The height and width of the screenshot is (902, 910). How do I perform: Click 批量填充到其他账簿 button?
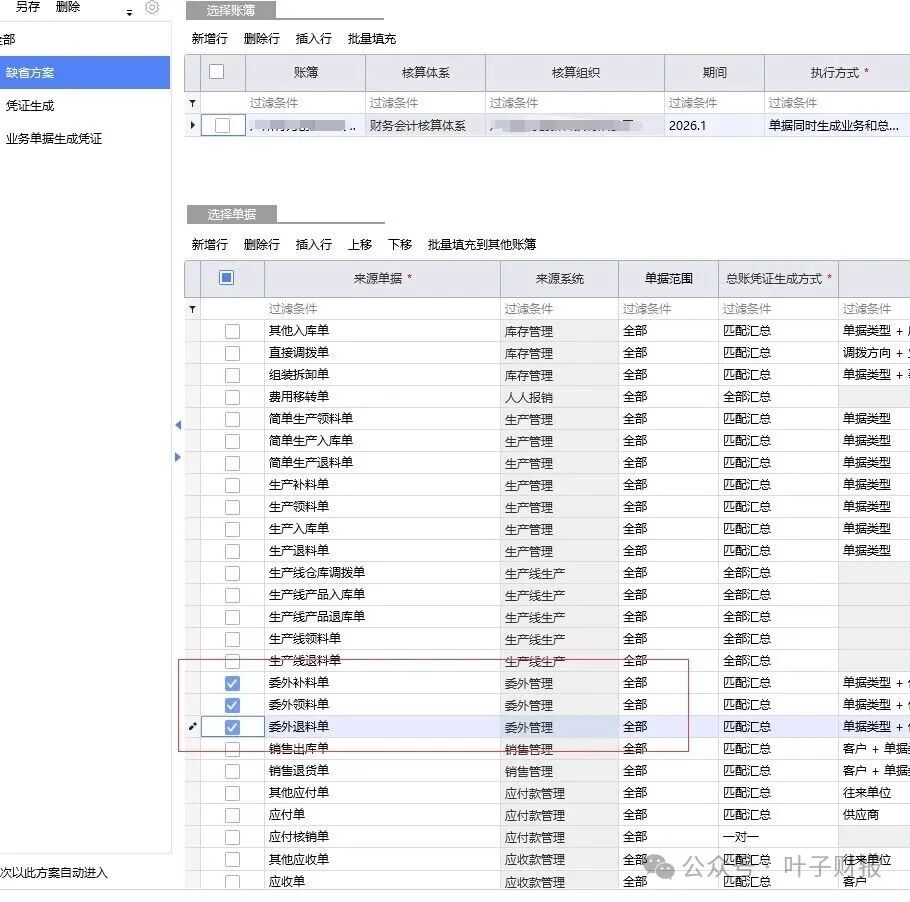(481, 245)
